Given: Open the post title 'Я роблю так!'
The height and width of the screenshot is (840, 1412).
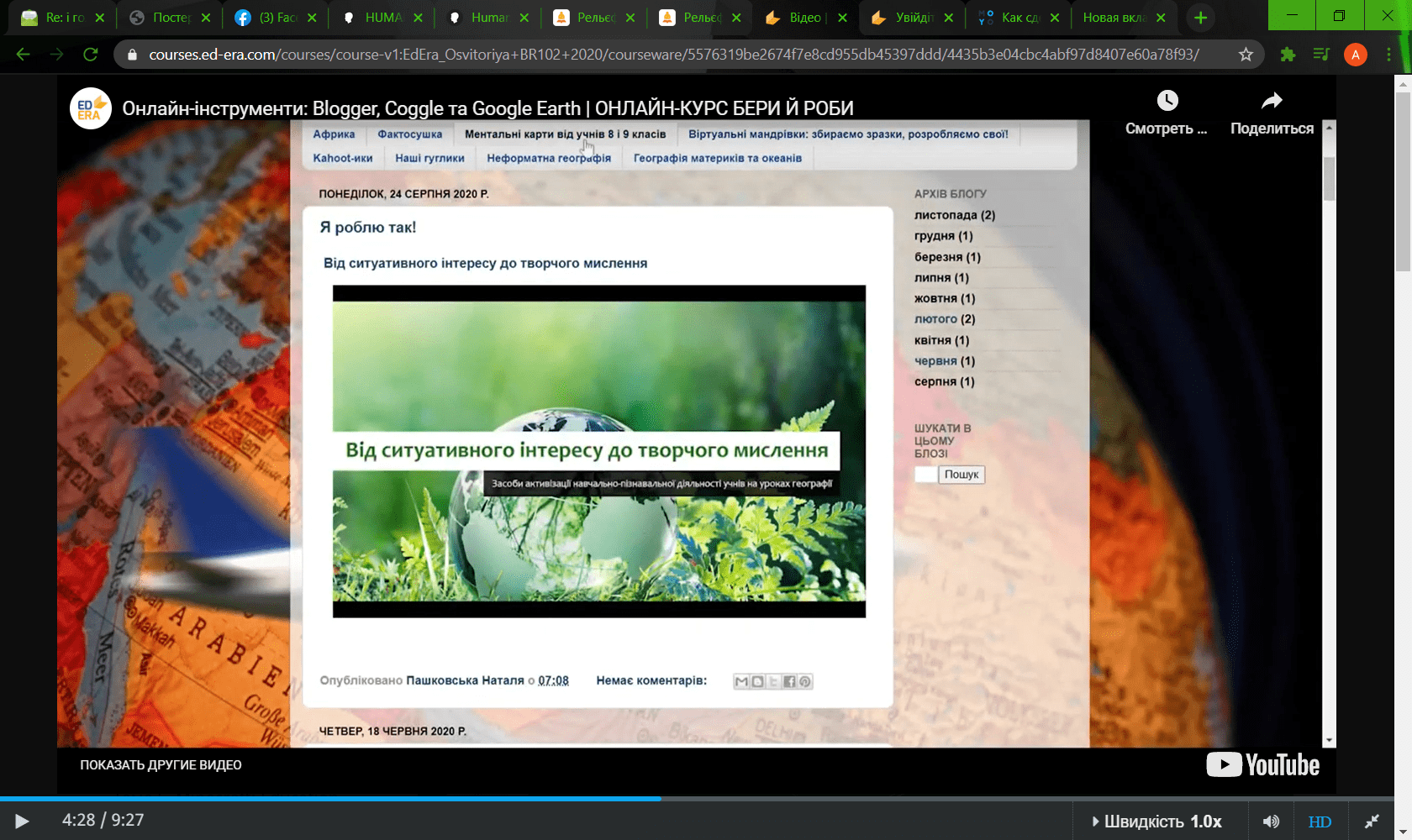Looking at the screenshot, I should click(x=368, y=228).
